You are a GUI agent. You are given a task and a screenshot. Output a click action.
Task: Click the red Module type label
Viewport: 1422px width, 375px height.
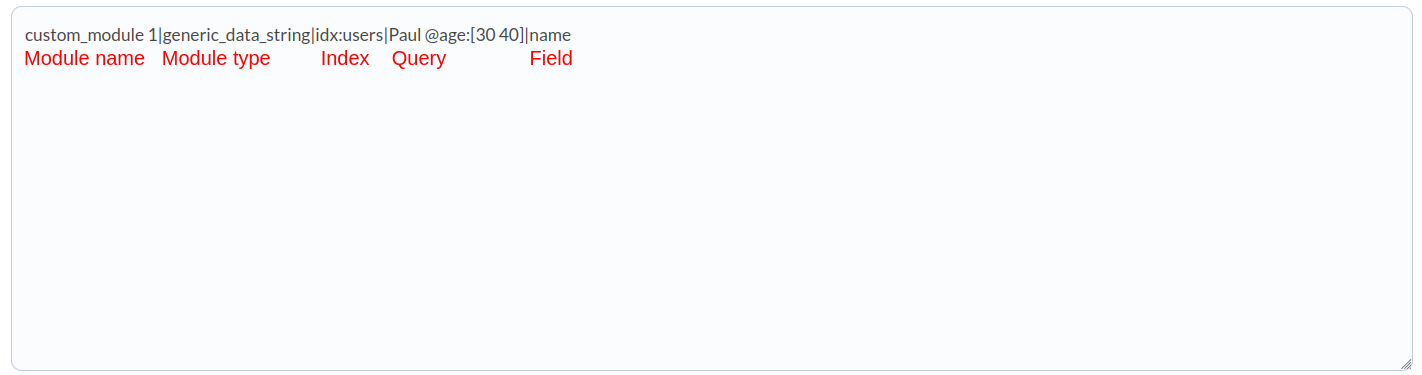pos(216,58)
